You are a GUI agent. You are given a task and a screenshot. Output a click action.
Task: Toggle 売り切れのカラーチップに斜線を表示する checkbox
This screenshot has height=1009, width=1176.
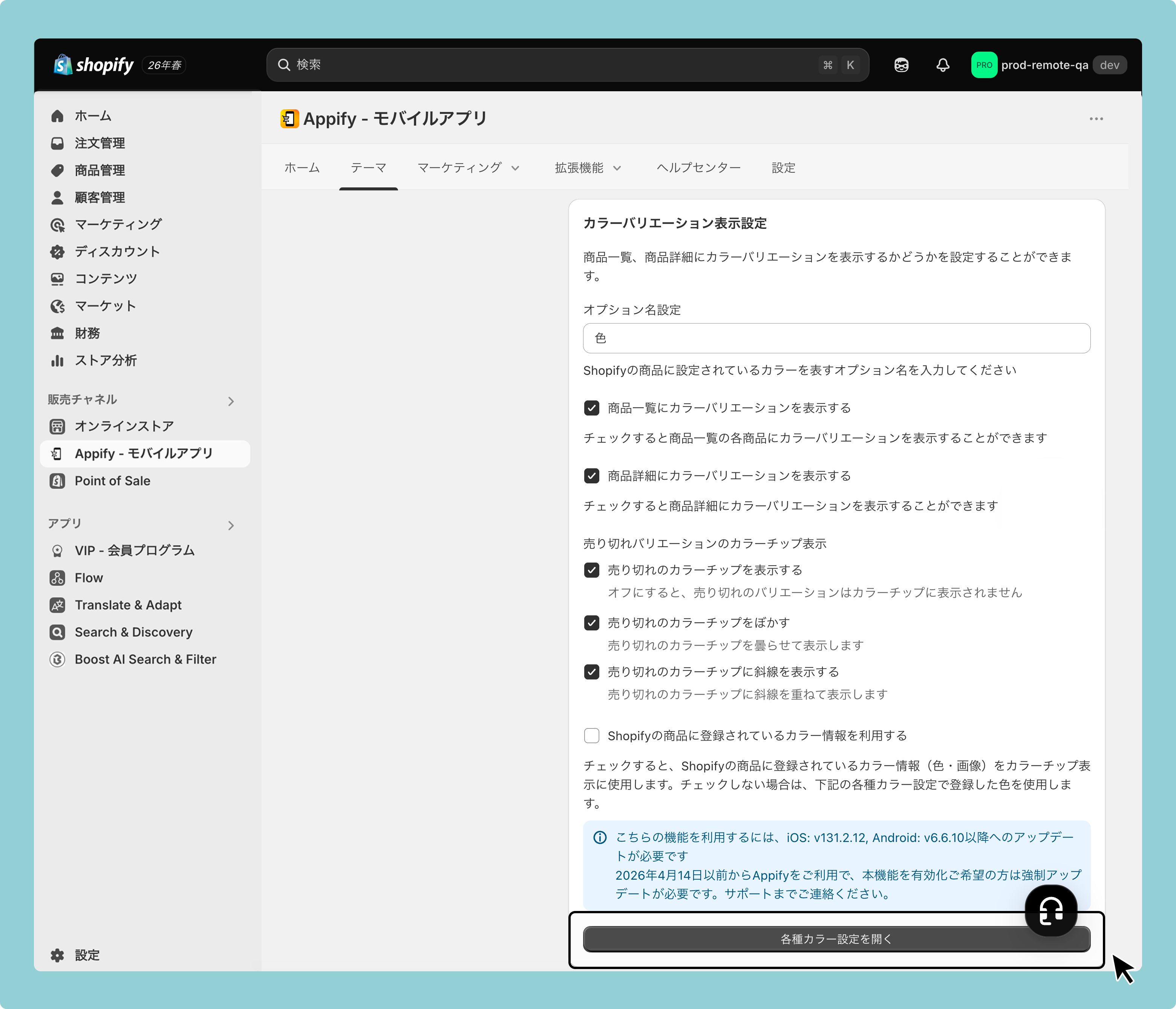pos(591,672)
